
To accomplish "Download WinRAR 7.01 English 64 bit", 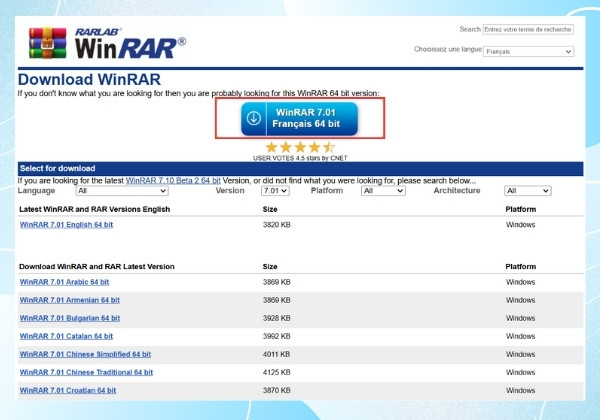I will pos(66,225).
